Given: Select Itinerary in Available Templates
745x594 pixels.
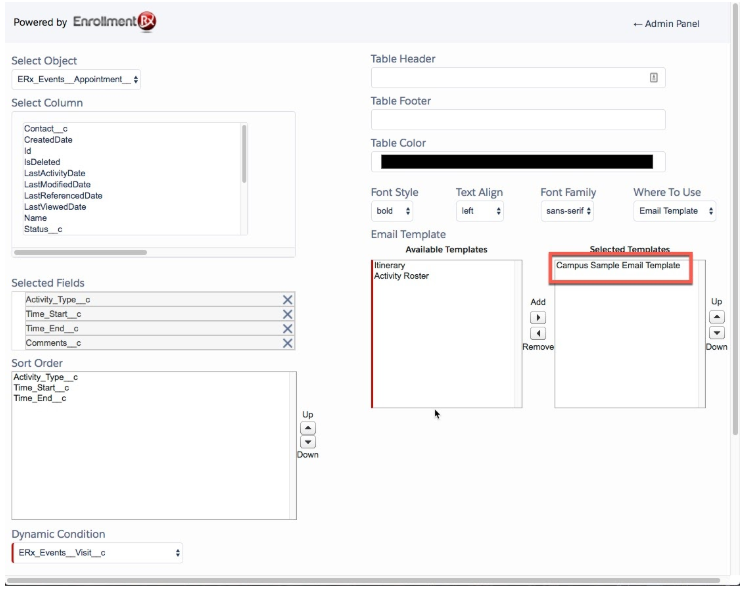Looking at the screenshot, I should point(390,265).
